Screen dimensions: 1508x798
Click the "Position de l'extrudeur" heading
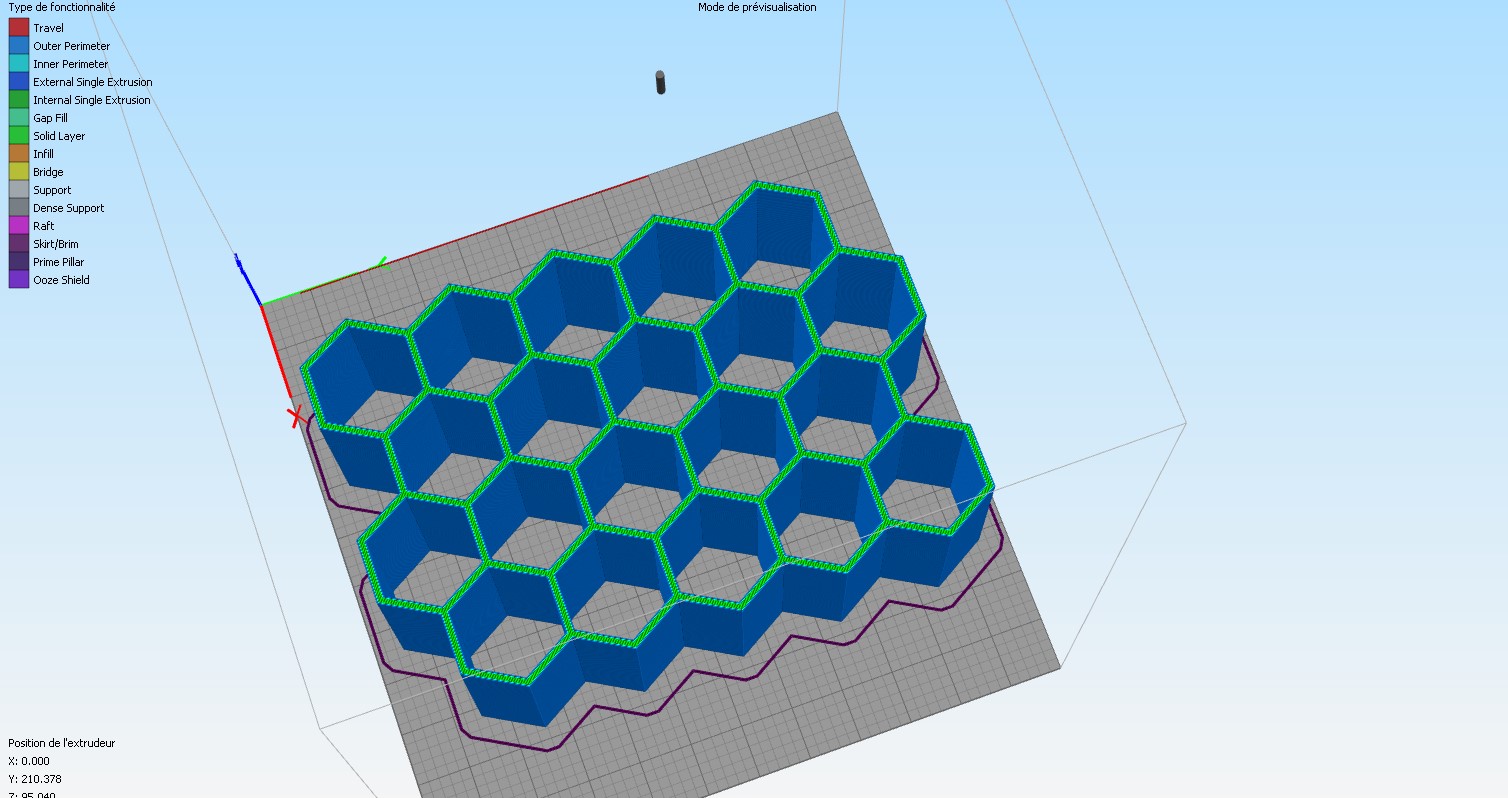pyautogui.click(x=62, y=743)
